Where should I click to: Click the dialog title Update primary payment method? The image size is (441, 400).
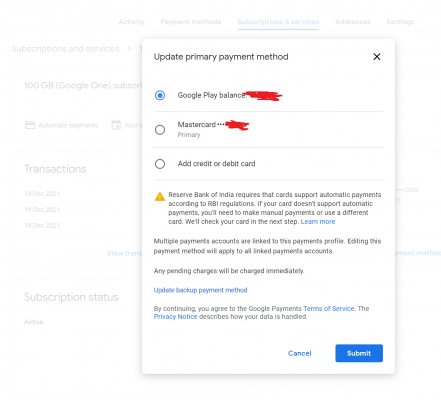tap(221, 57)
